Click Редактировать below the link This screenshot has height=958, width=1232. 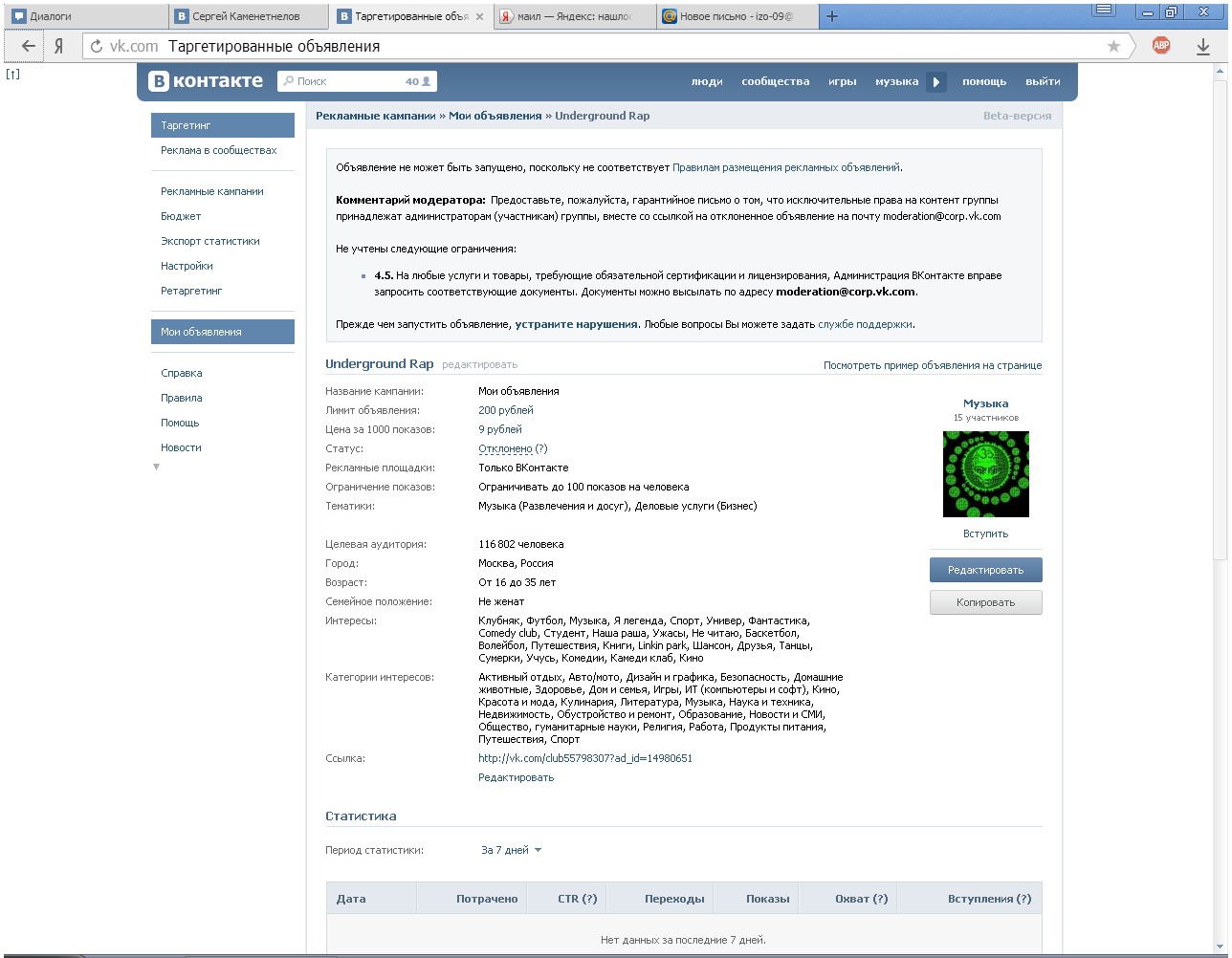pyautogui.click(x=517, y=777)
